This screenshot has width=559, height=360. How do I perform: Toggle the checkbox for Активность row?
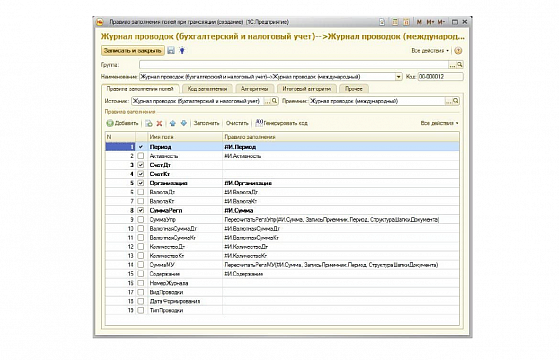coord(141,156)
